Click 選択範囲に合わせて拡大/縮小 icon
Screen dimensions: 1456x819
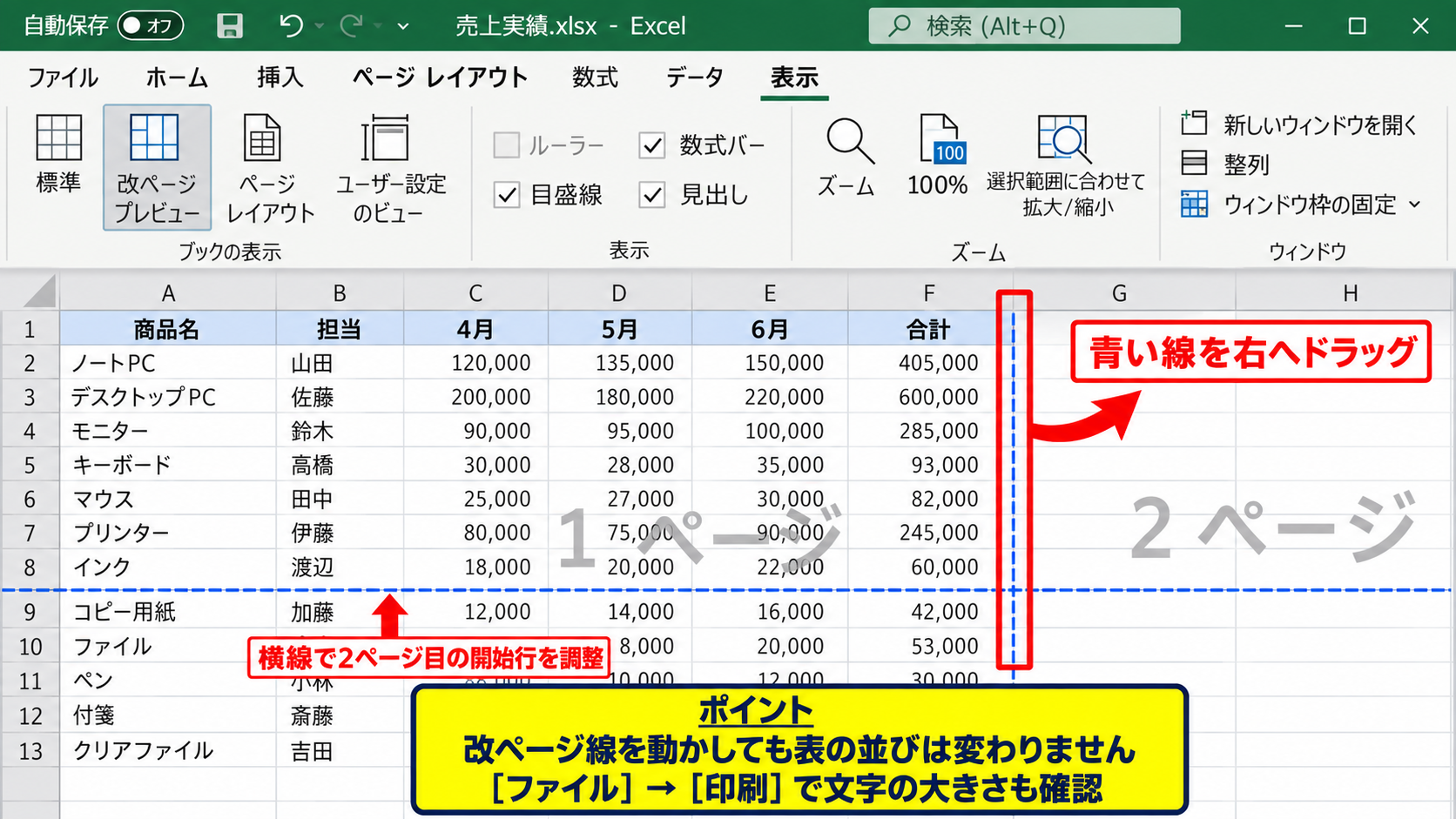click(x=1064, y=138)
